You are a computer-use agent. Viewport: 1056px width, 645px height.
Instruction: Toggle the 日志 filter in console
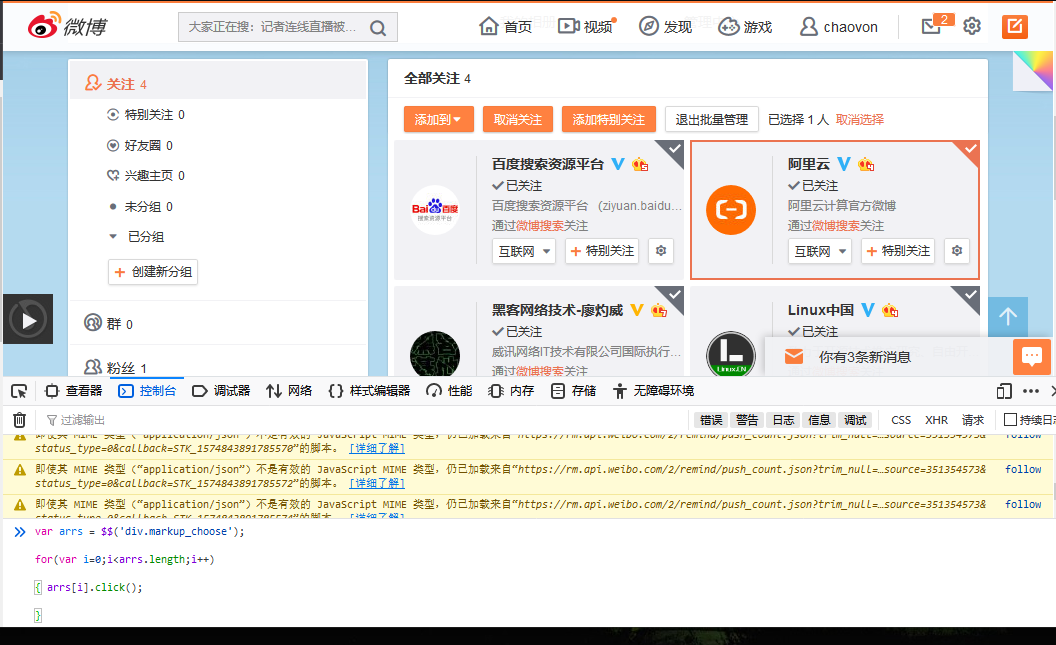tap(783, 420)
